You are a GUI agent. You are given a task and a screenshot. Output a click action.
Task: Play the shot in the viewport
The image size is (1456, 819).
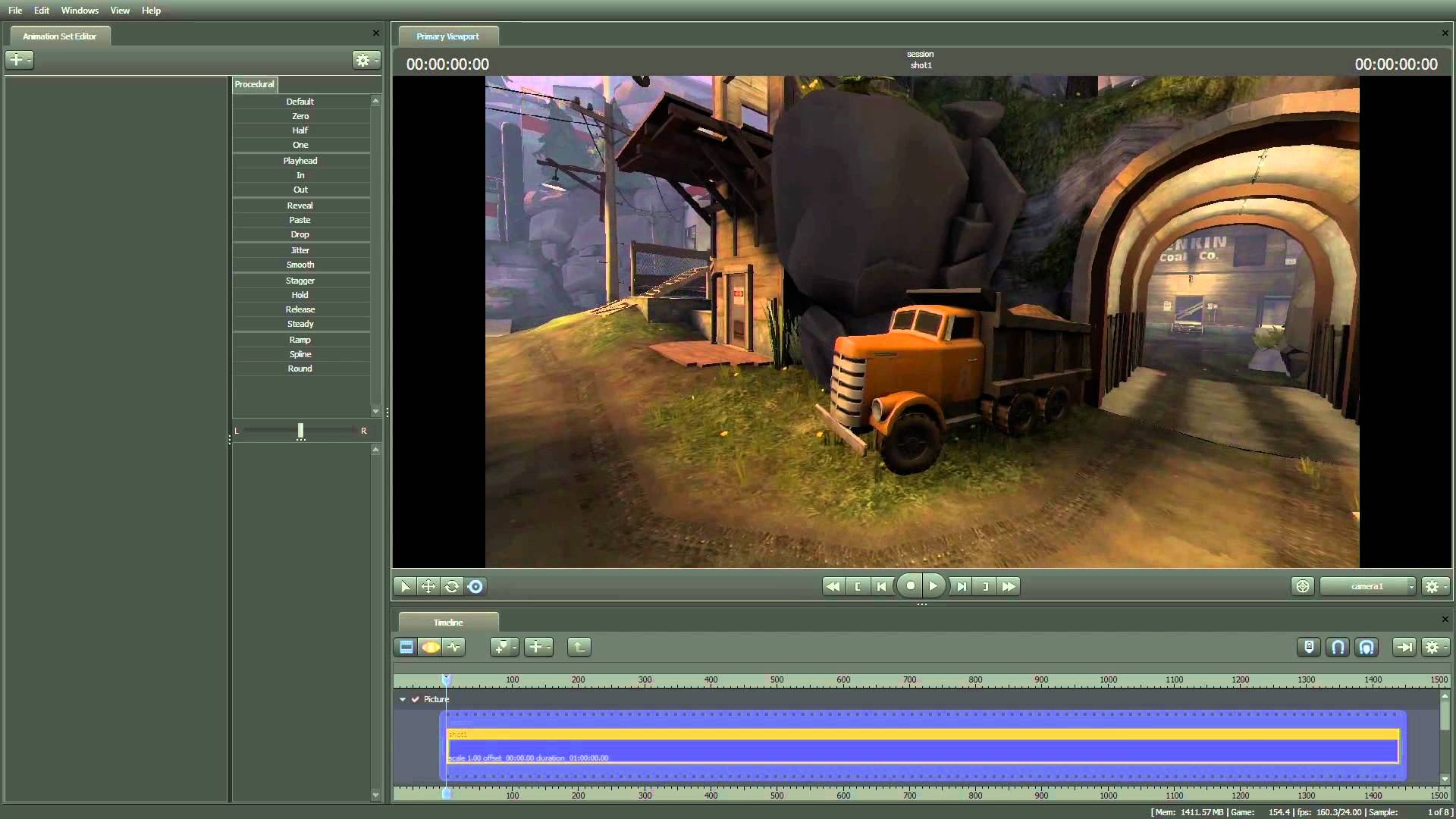click(x=934, y=585)
